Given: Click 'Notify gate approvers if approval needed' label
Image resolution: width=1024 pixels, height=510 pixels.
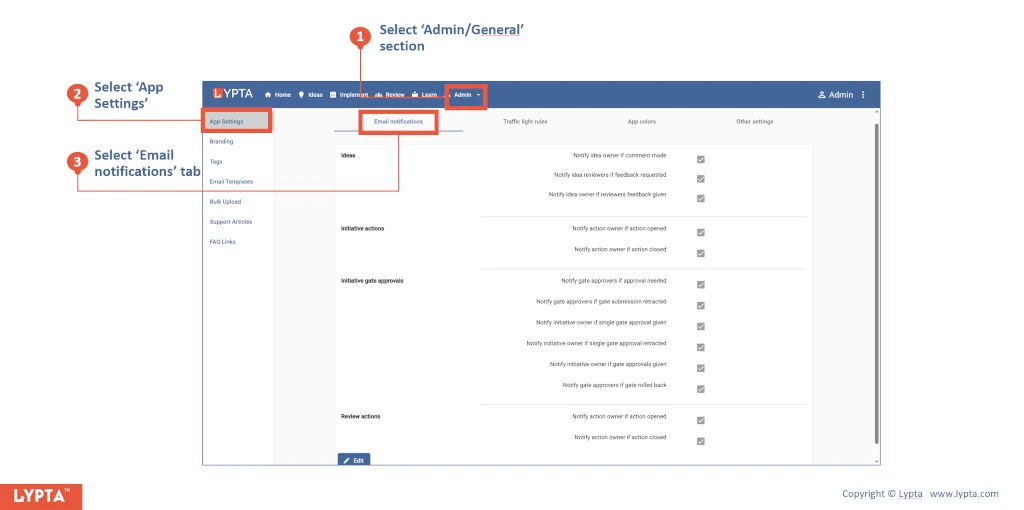Looking at the screenshot, I should tap(613, 281).
